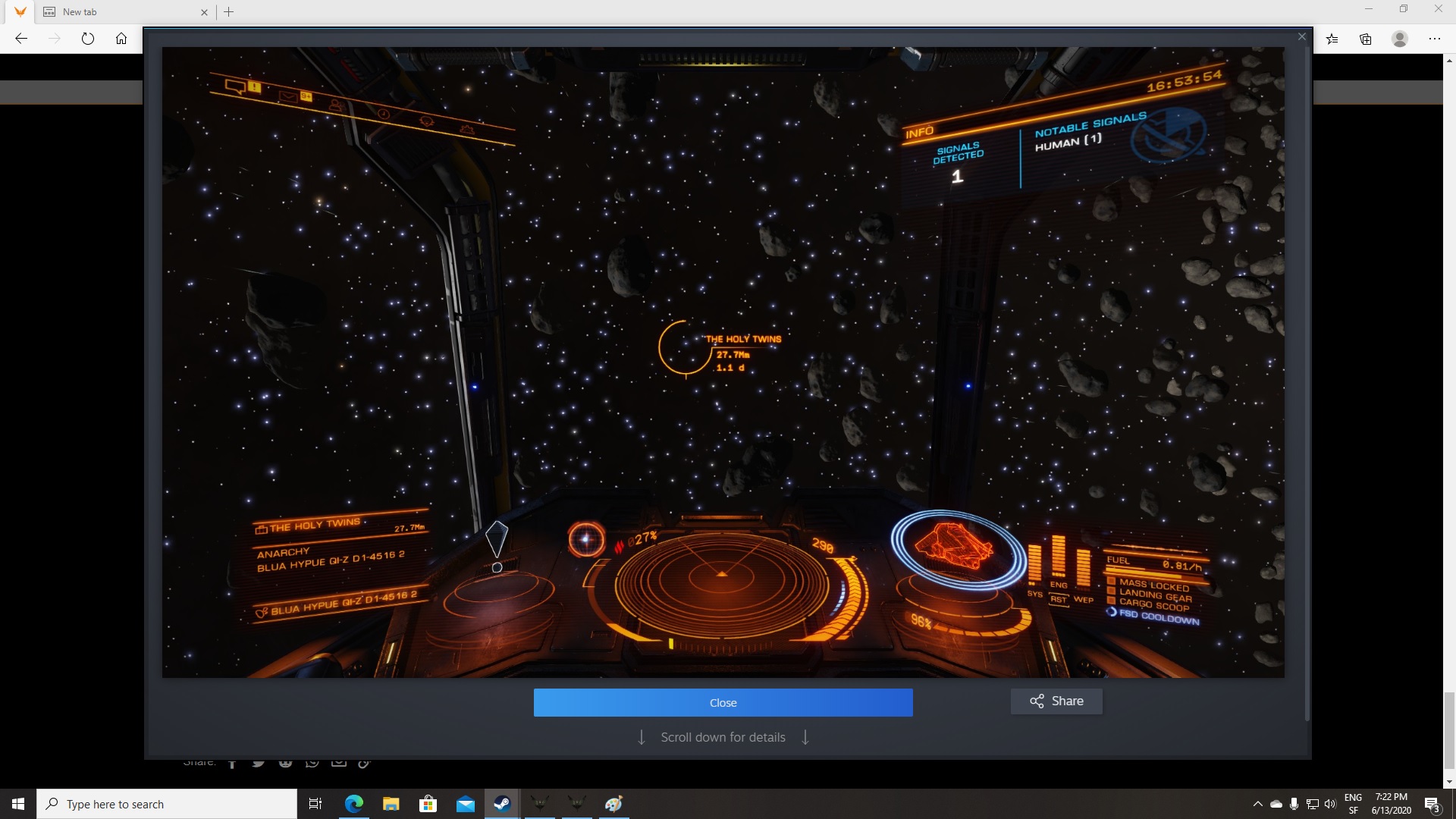The height and width of the screenshot is (819, 1456).
Task: Click the Close button below the screenshot
Action: pyautogui.click(x=723, y=702)
